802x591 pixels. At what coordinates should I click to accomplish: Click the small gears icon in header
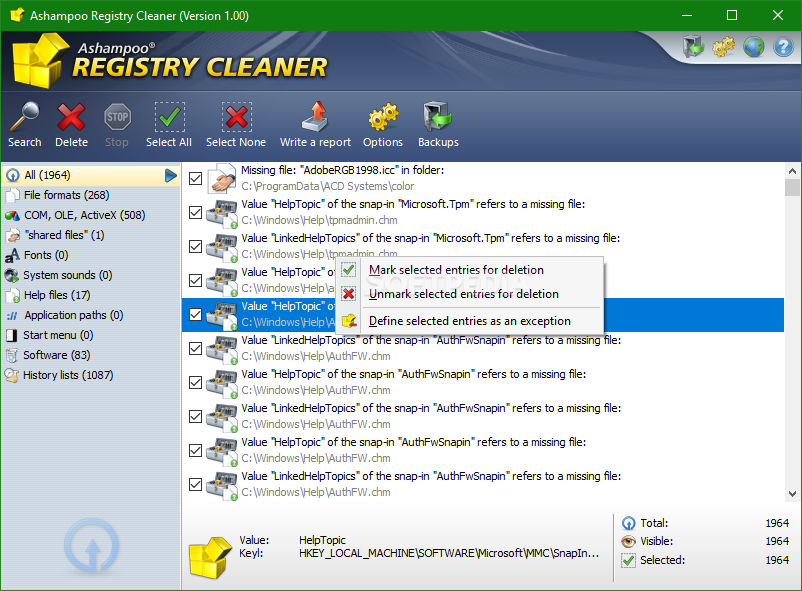(724, 47)
